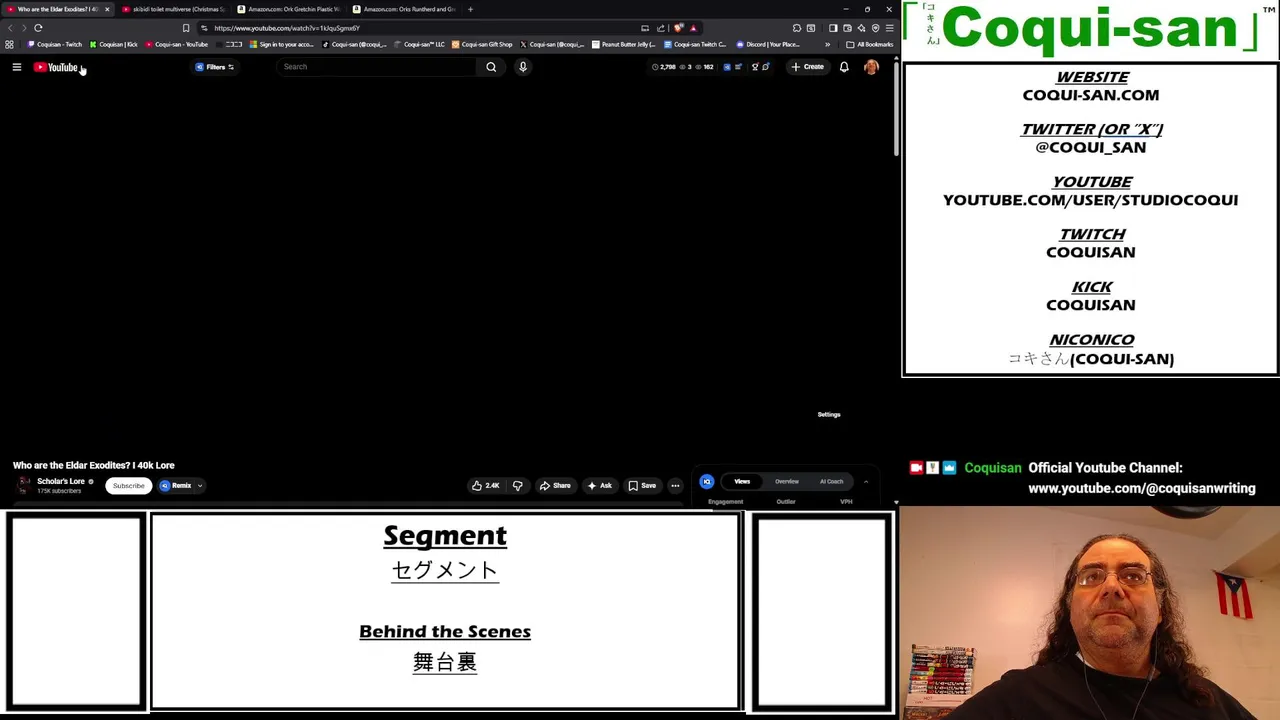Open the account avatar menu
This screenshot has width=1280, height=720.
click(871, 67)
